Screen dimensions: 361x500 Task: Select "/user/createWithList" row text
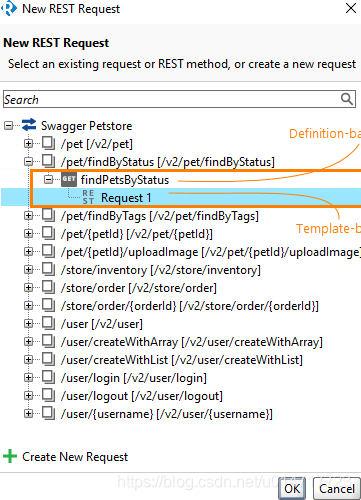182,360
